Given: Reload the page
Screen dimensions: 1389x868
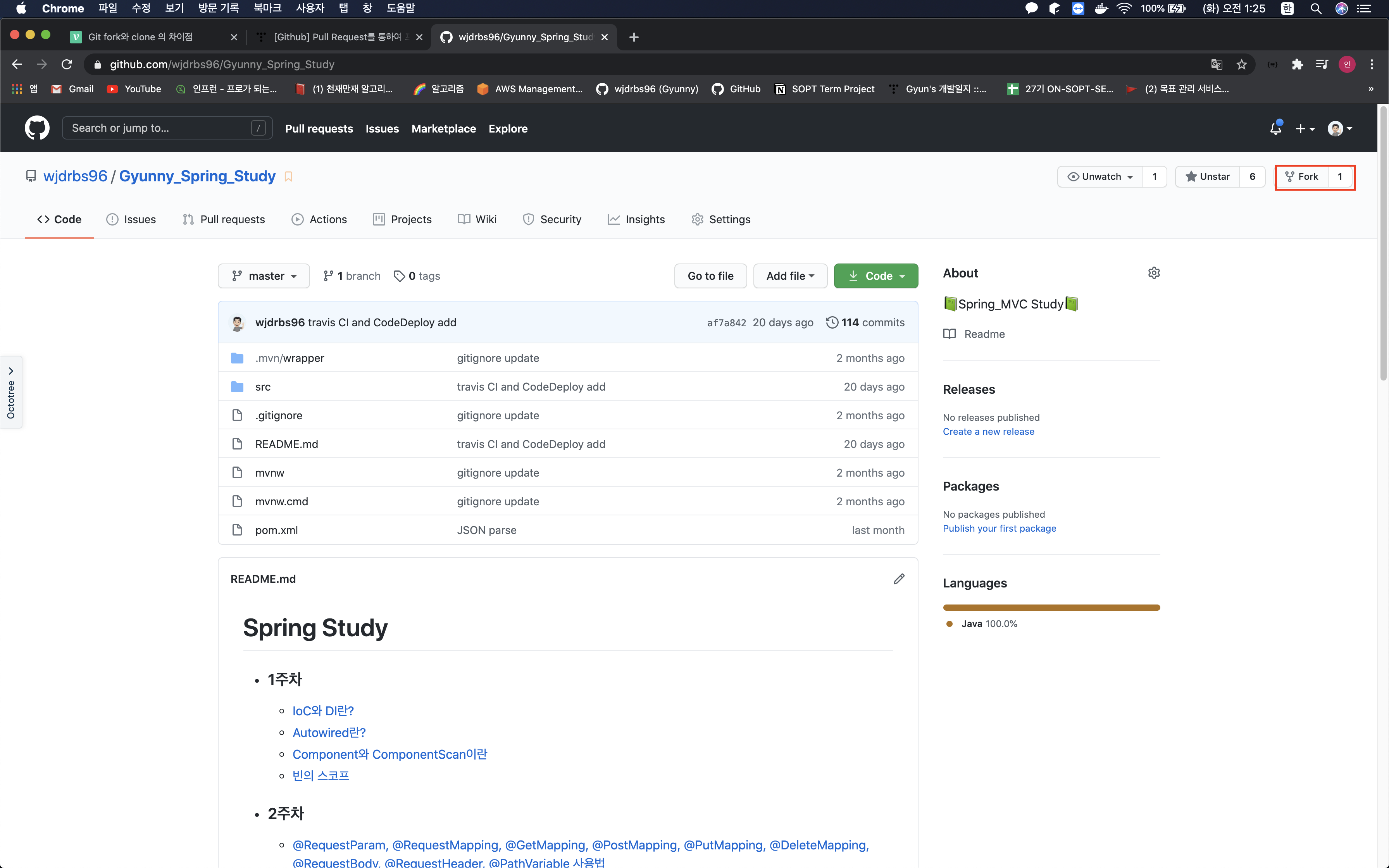Looking at the screenshot, I should click(x=67, y=64).
